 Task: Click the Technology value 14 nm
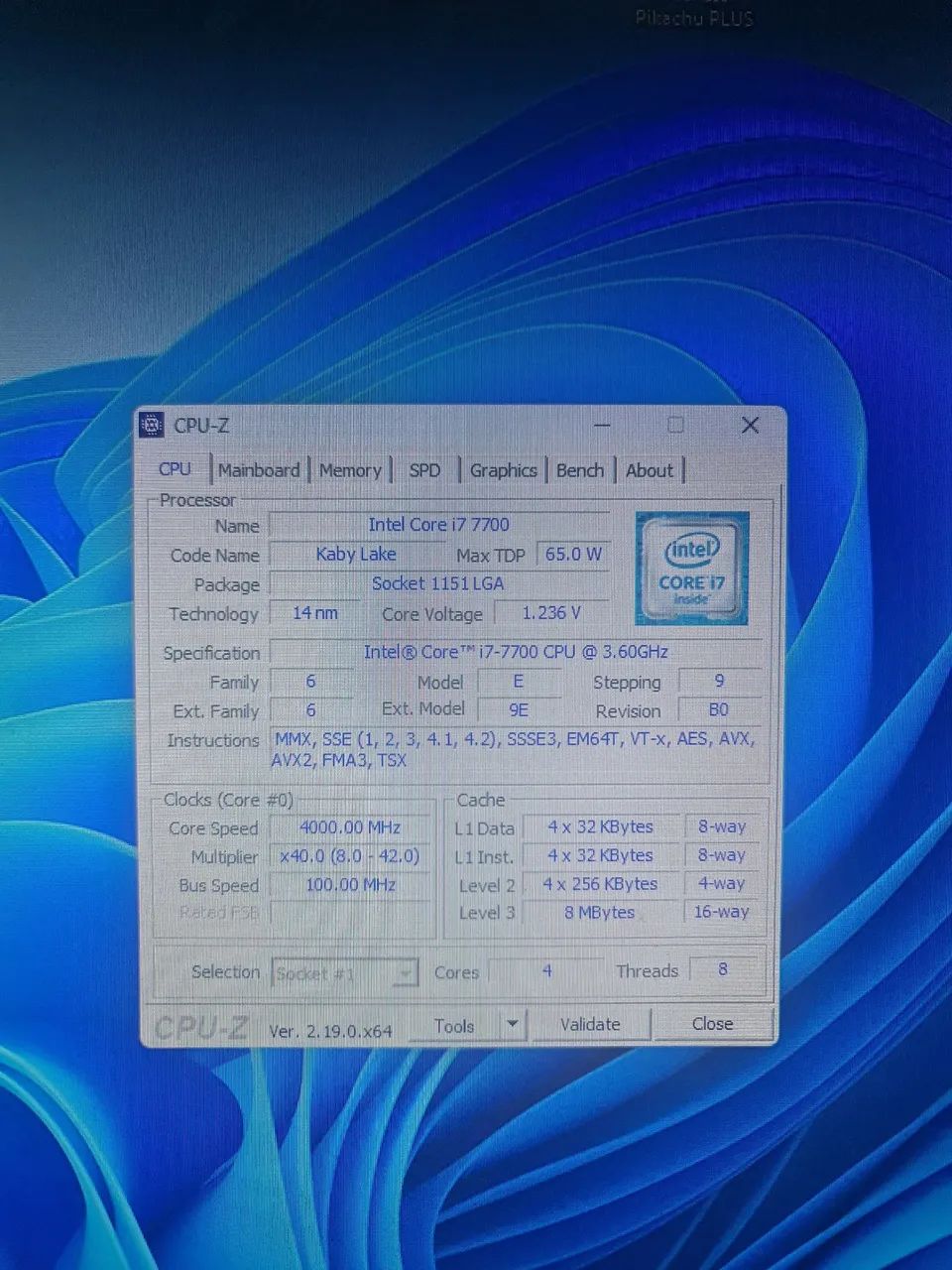(x=314, y=613)
